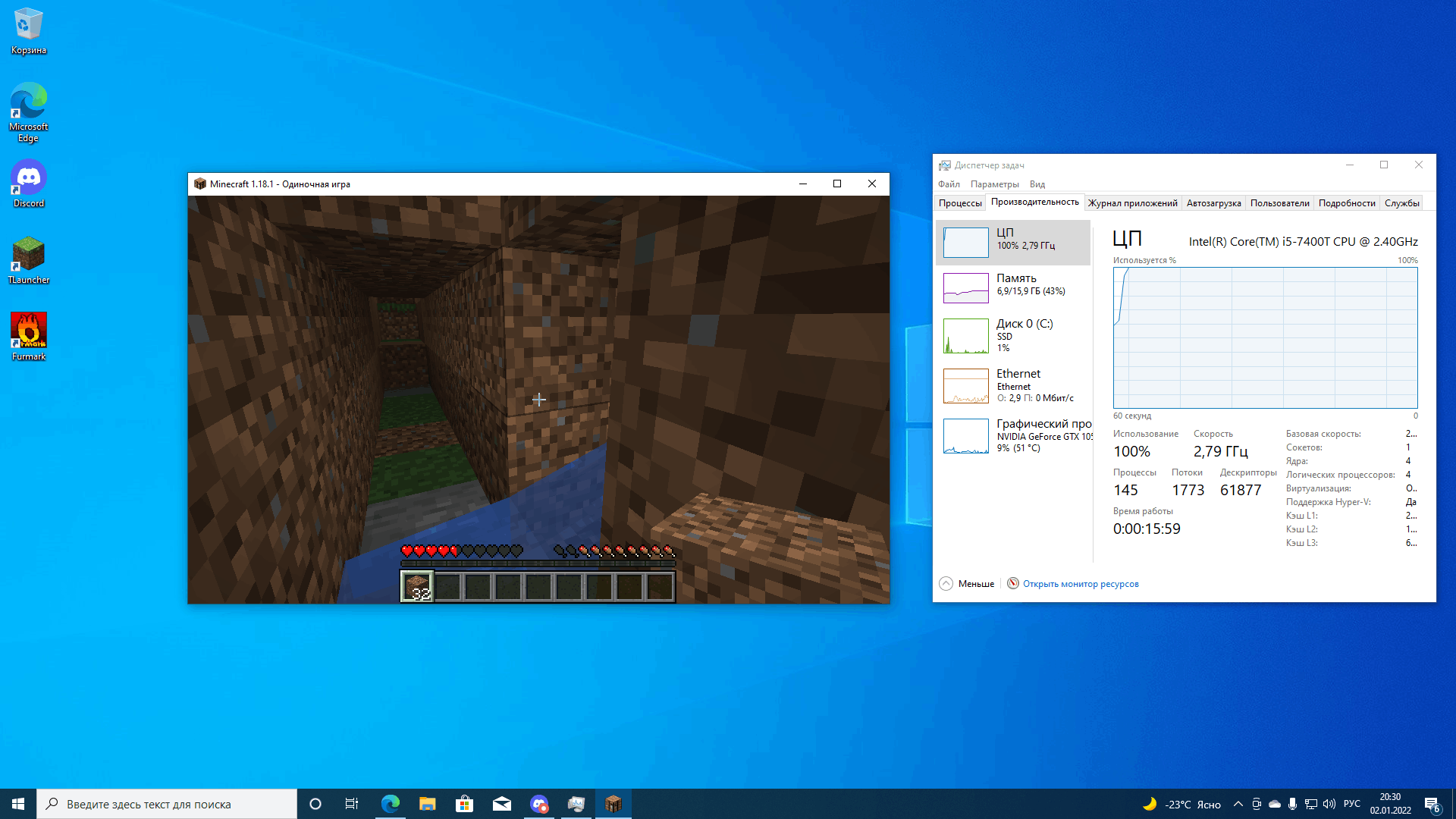
Task: Switch to Task Manager on the taskbar
Action: click(x=576, y=804)
